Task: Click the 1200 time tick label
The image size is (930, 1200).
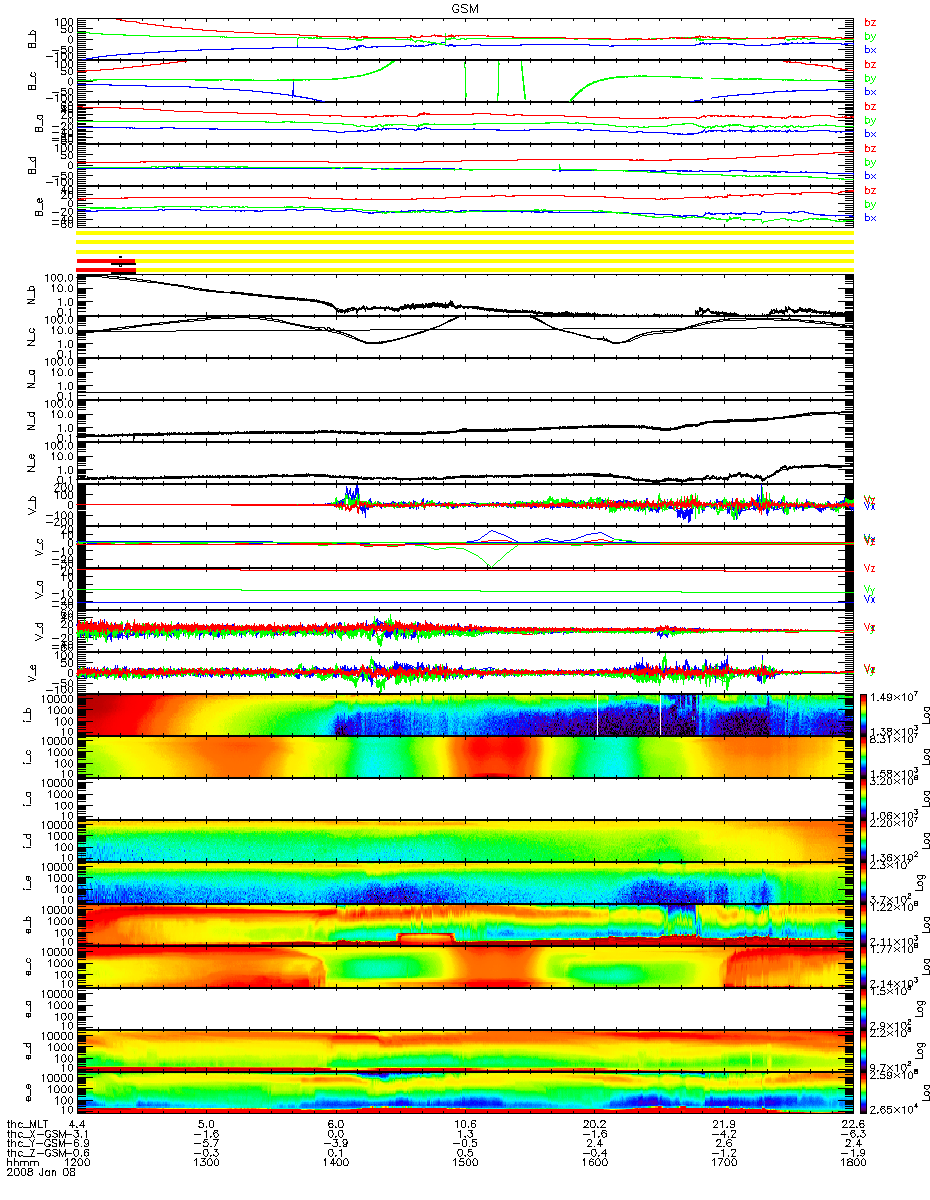Action: point(77,1164)
